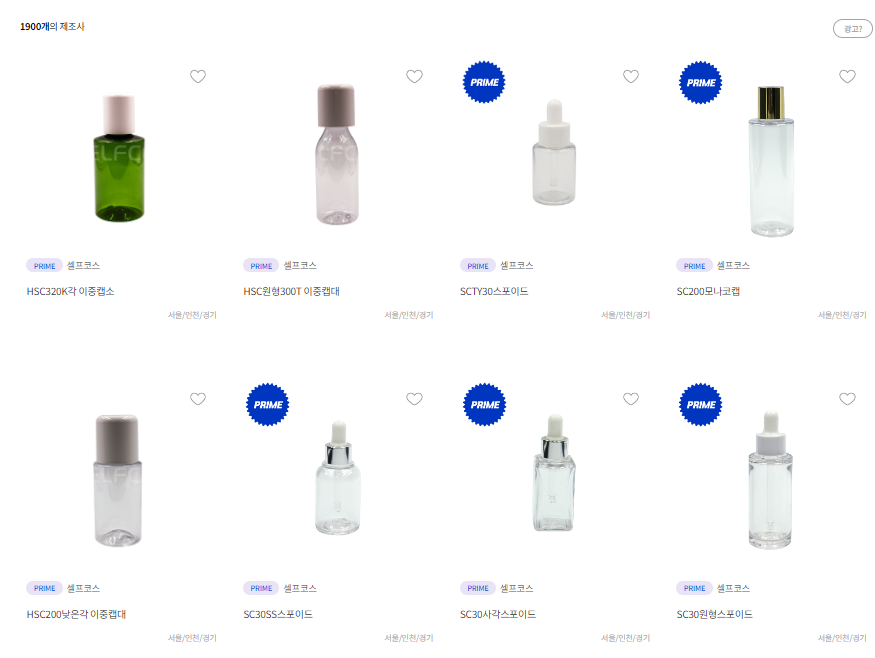Tap the heart on SC30SS스포이드 card

pyautogui.click(x=414, y=399)
